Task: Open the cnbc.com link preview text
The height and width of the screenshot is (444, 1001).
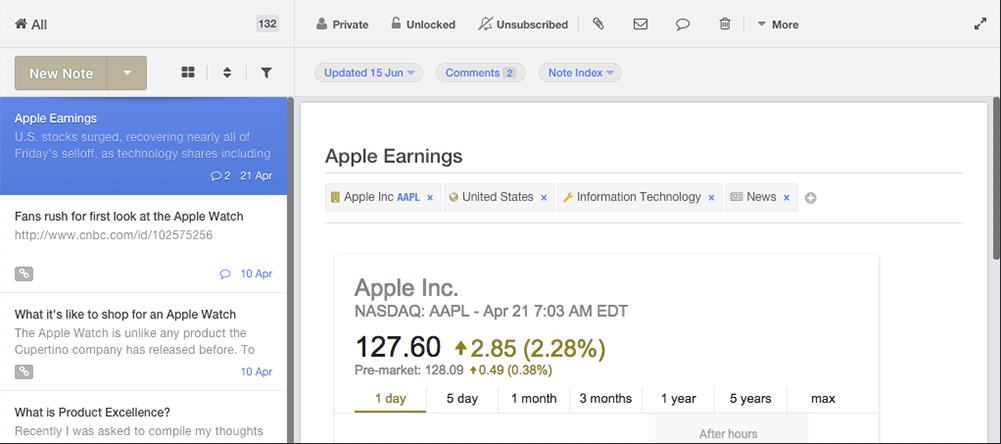Action: click(x=114, y=235)
